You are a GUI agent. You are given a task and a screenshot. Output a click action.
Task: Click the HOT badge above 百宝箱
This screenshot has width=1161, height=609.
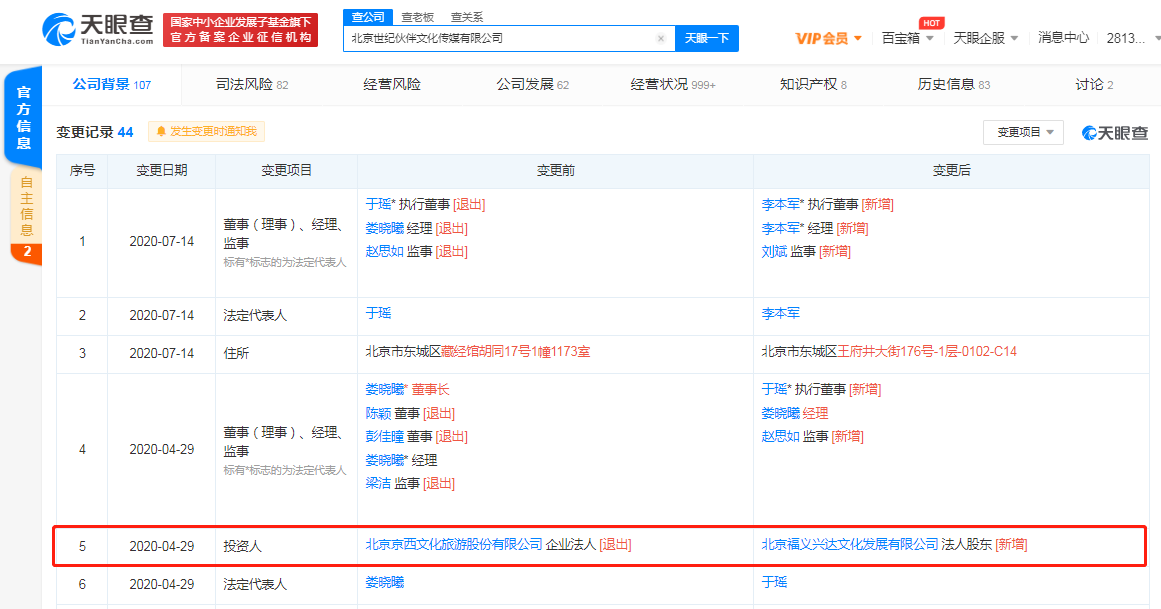pos(931,23)
